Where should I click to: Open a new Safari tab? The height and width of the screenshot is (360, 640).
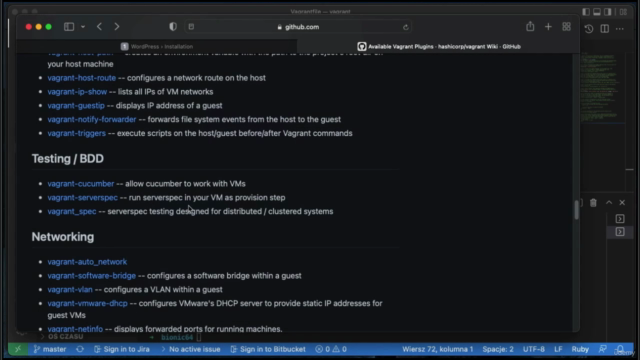point(548,27)
